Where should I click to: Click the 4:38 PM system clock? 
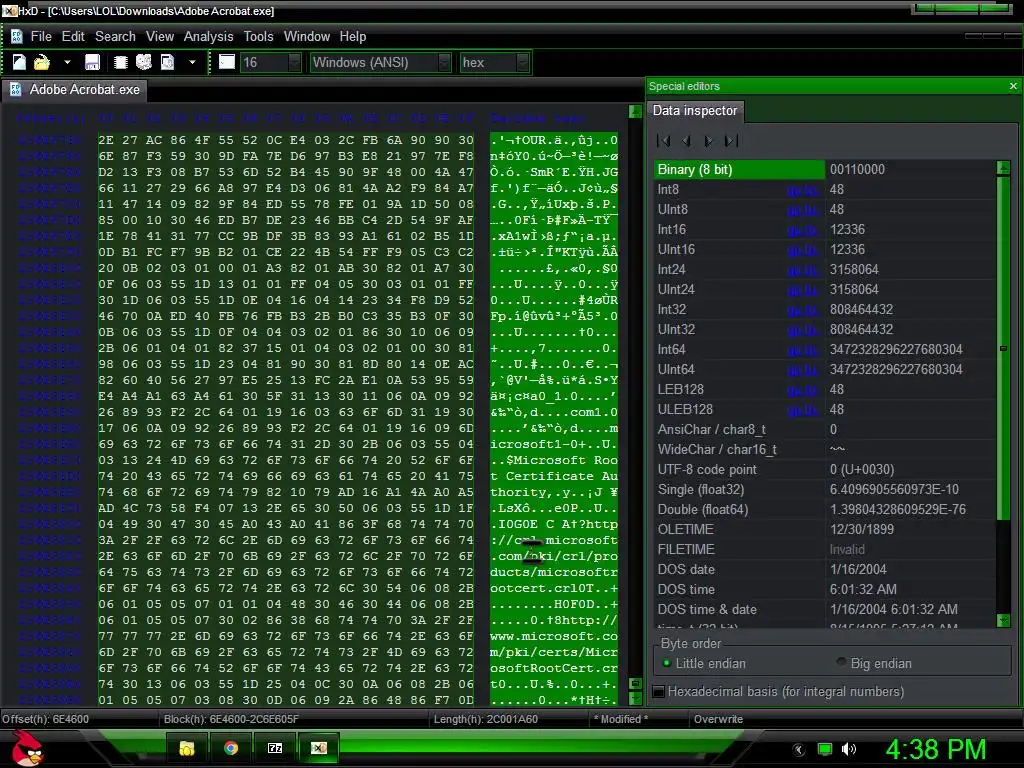935,749
